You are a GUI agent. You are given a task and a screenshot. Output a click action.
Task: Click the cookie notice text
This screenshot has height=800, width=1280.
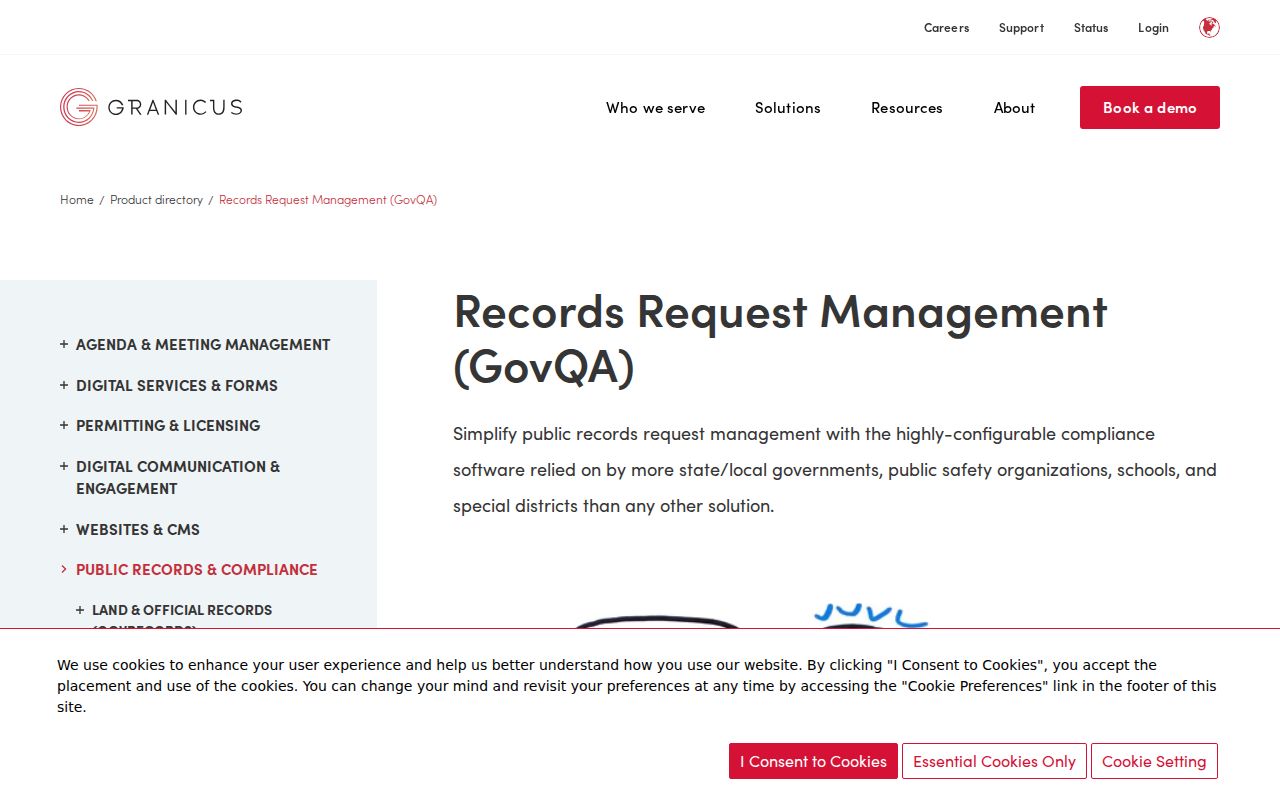637,686
